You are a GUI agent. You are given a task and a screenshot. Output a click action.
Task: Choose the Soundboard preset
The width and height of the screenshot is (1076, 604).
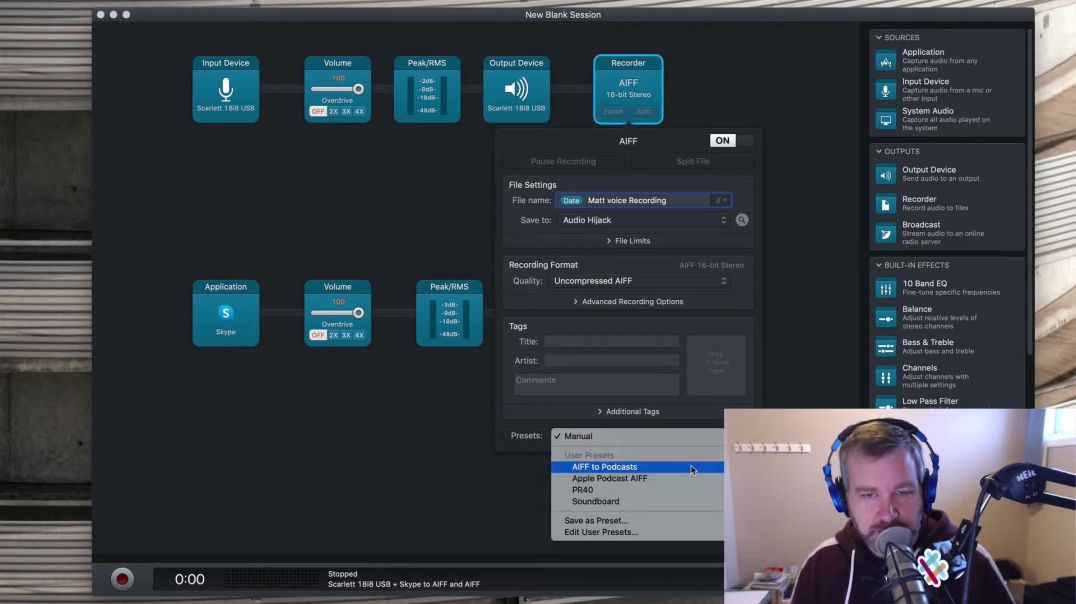click(638, 502)
